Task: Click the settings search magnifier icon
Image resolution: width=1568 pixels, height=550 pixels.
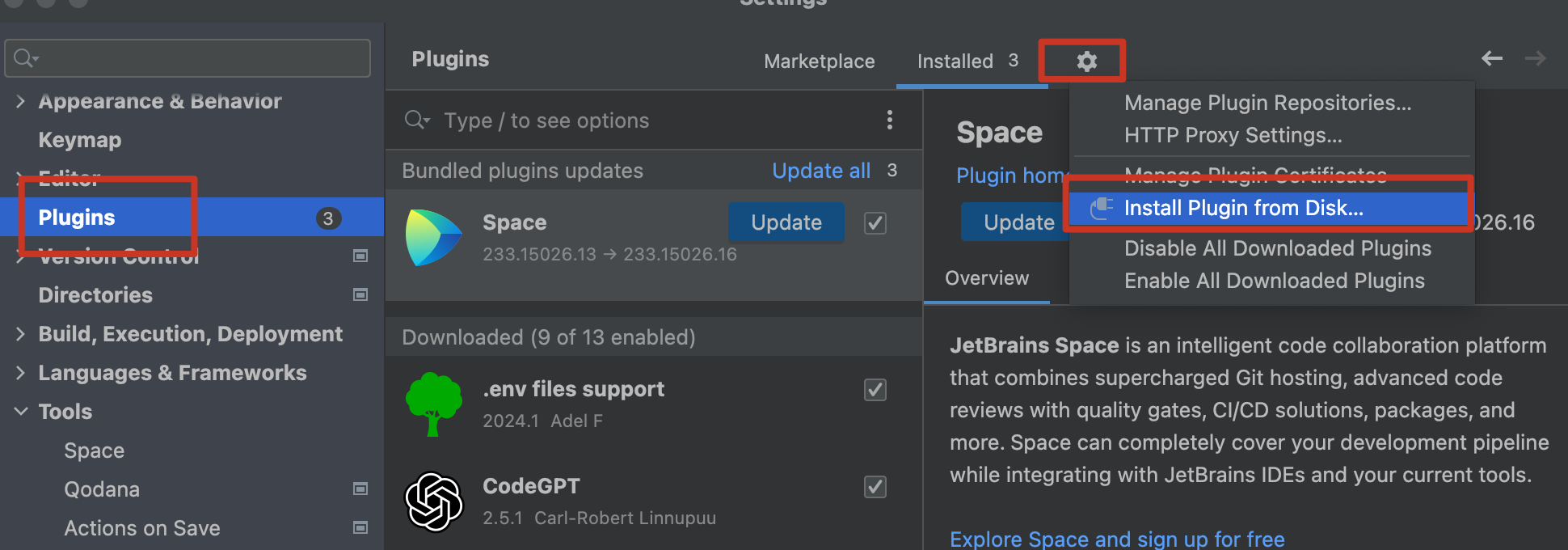Action: pyautogui.click(x=26, y=58)
